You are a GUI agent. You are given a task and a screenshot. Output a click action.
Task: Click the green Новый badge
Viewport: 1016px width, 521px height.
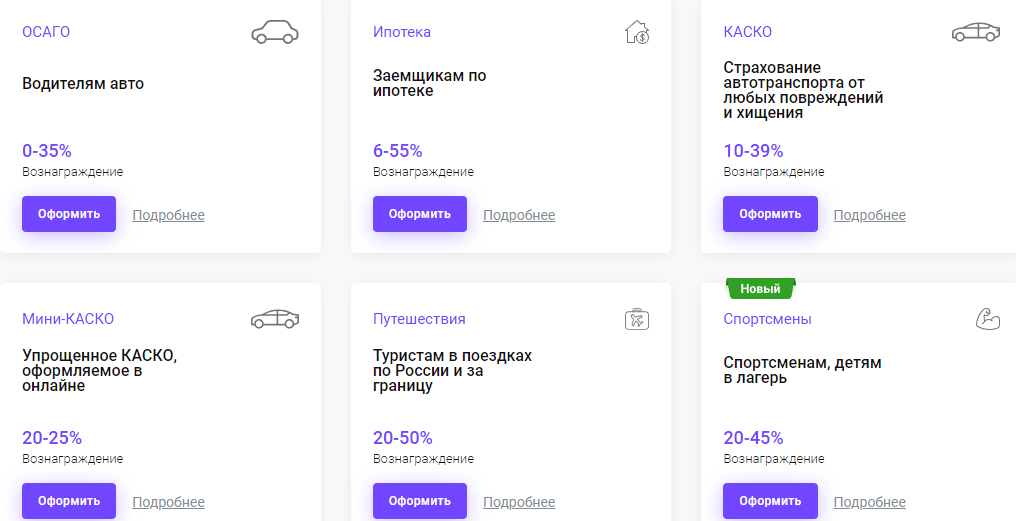pyautogui.click(x=760, y=289)
